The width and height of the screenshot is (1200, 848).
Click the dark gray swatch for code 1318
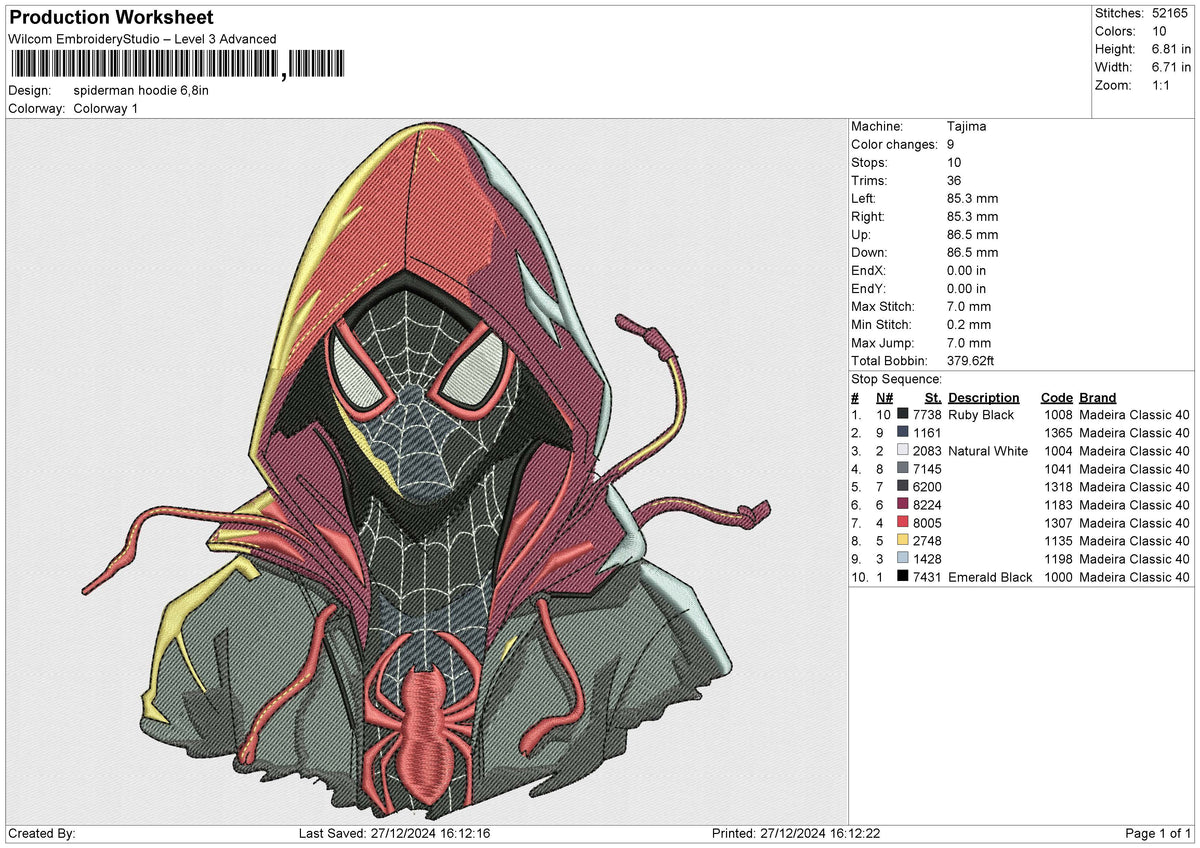[x=903, y=487]
